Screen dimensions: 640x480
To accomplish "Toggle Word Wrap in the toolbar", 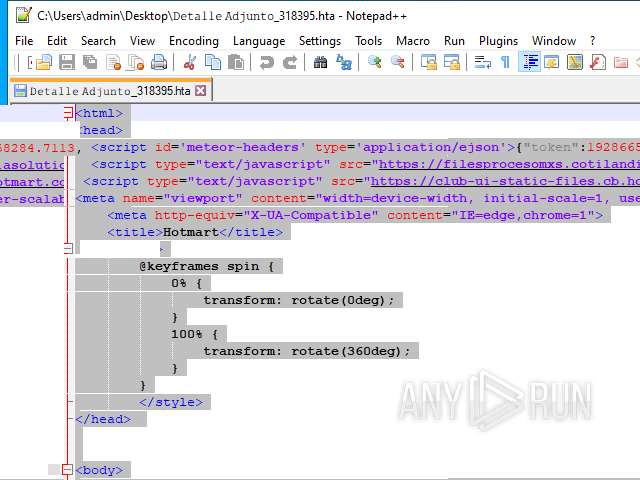I will click(482, 62).
